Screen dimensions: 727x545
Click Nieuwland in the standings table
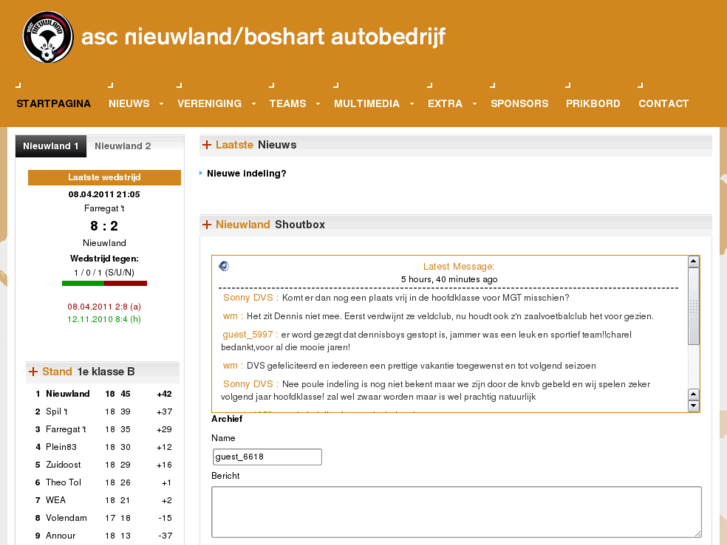pyautogui.click(x=68, y=394)
